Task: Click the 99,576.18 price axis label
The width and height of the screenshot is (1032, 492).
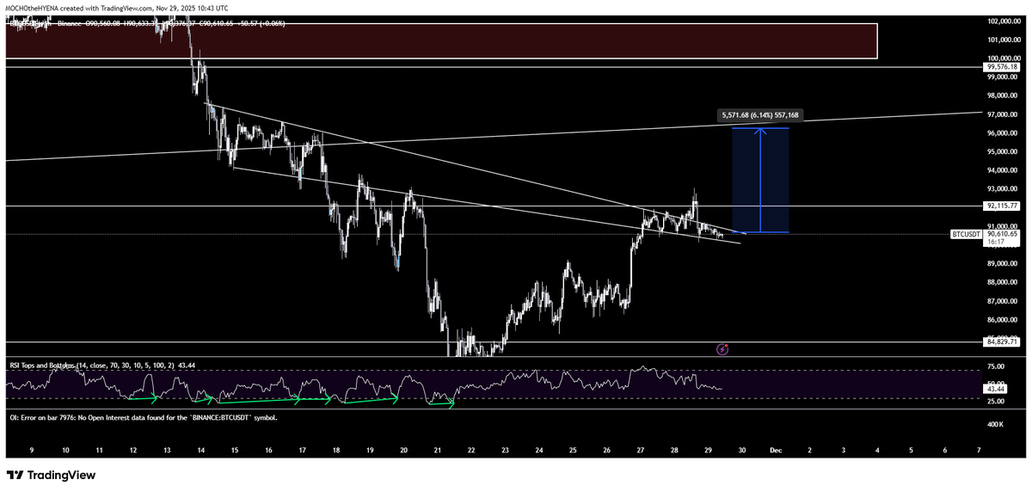Action: (1000, 67)
